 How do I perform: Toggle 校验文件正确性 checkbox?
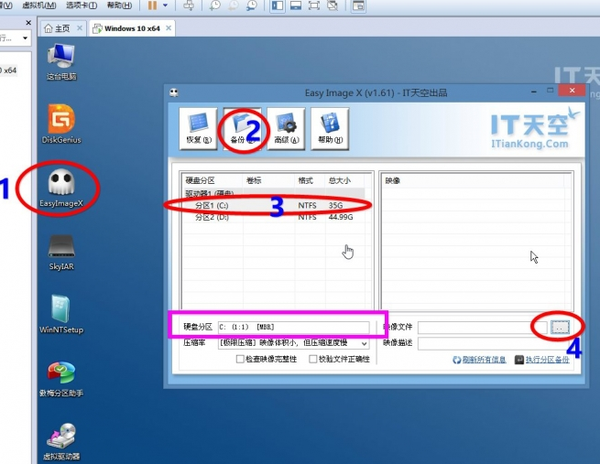pyautogui.click(x=313, y=359)
